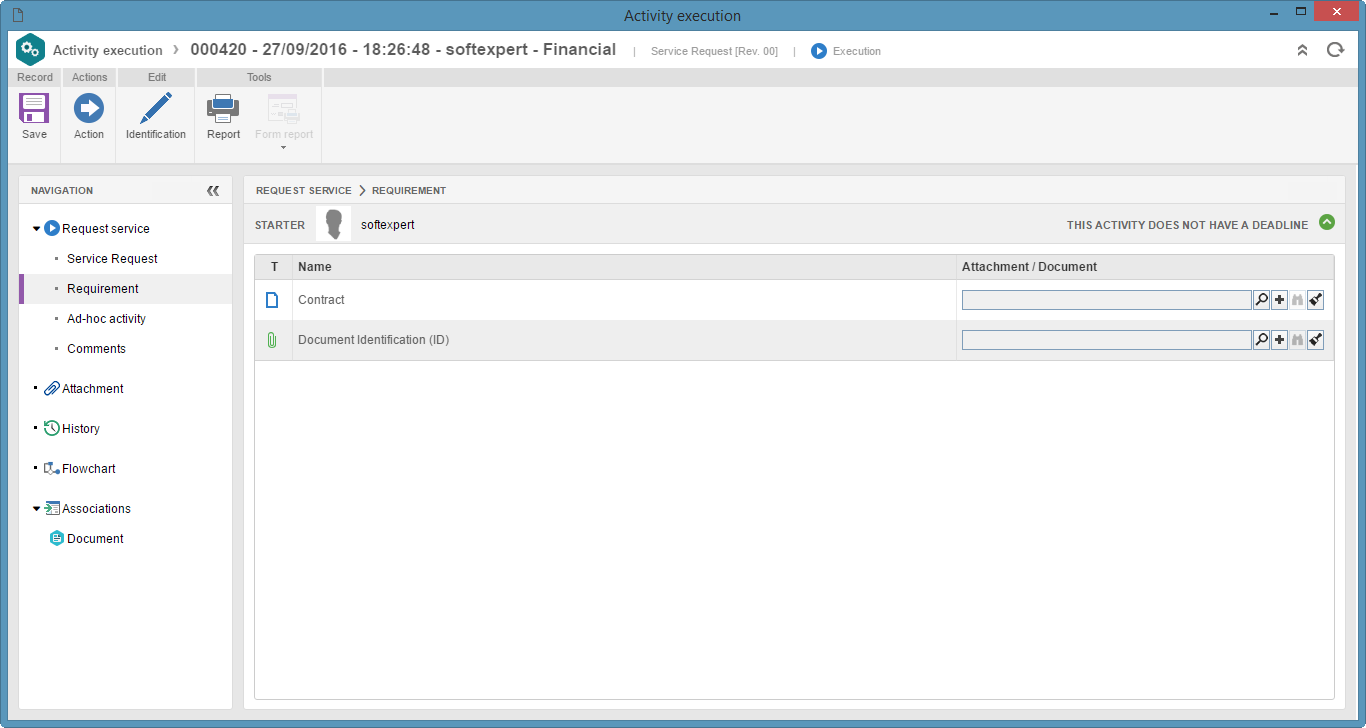Add attachment to Document Identification row
This screenshot has width=1366, height=728.
click(x=1279, y=340)
